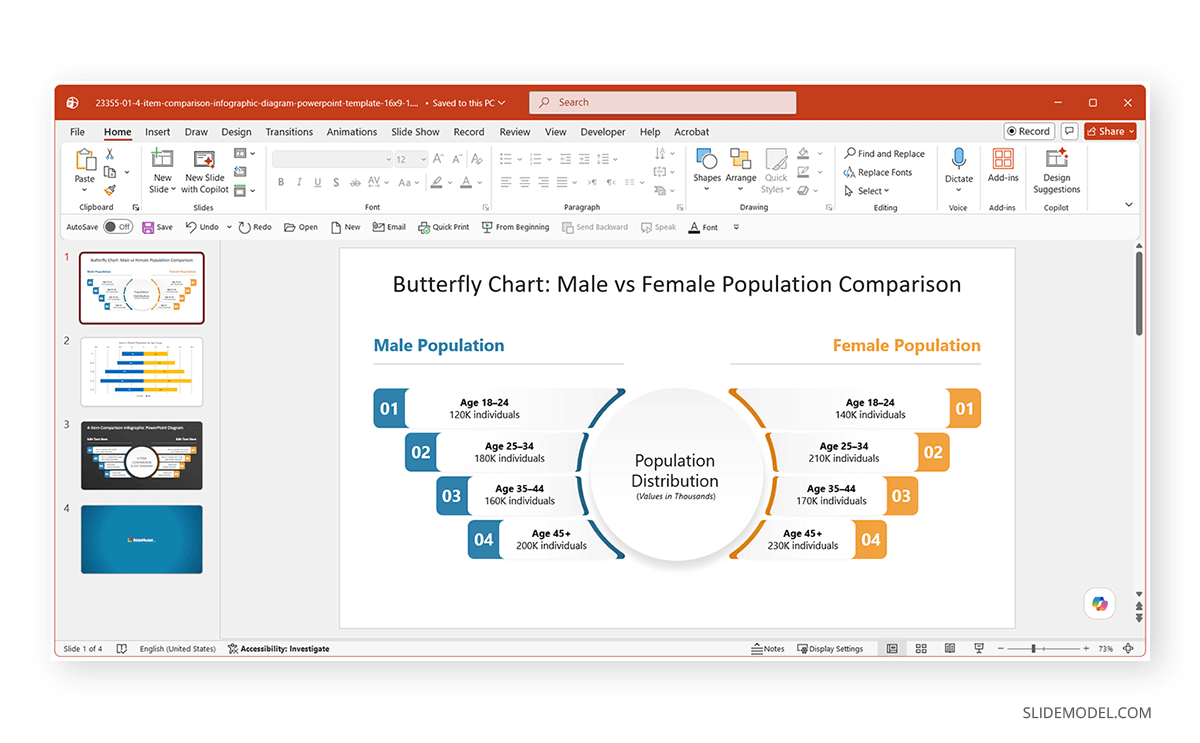1200x743 pixels.
Task: Insert a New Slide with Copilot
Action: coord(206,170)
